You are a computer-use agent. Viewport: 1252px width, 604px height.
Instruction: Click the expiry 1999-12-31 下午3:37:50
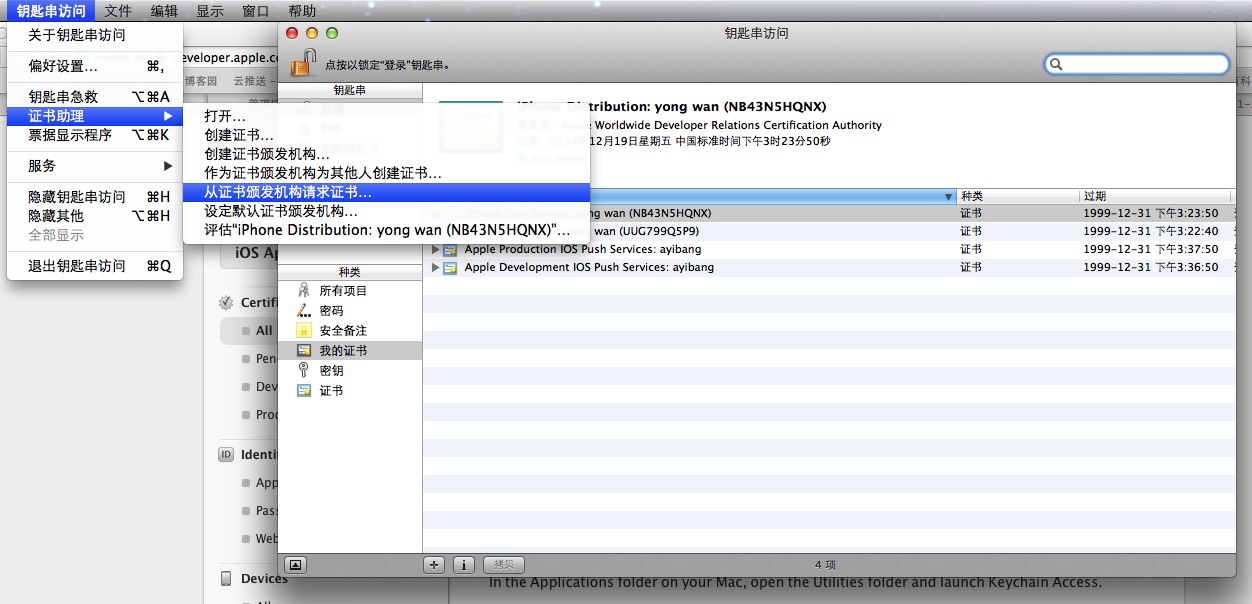[x=1151, y=249]
